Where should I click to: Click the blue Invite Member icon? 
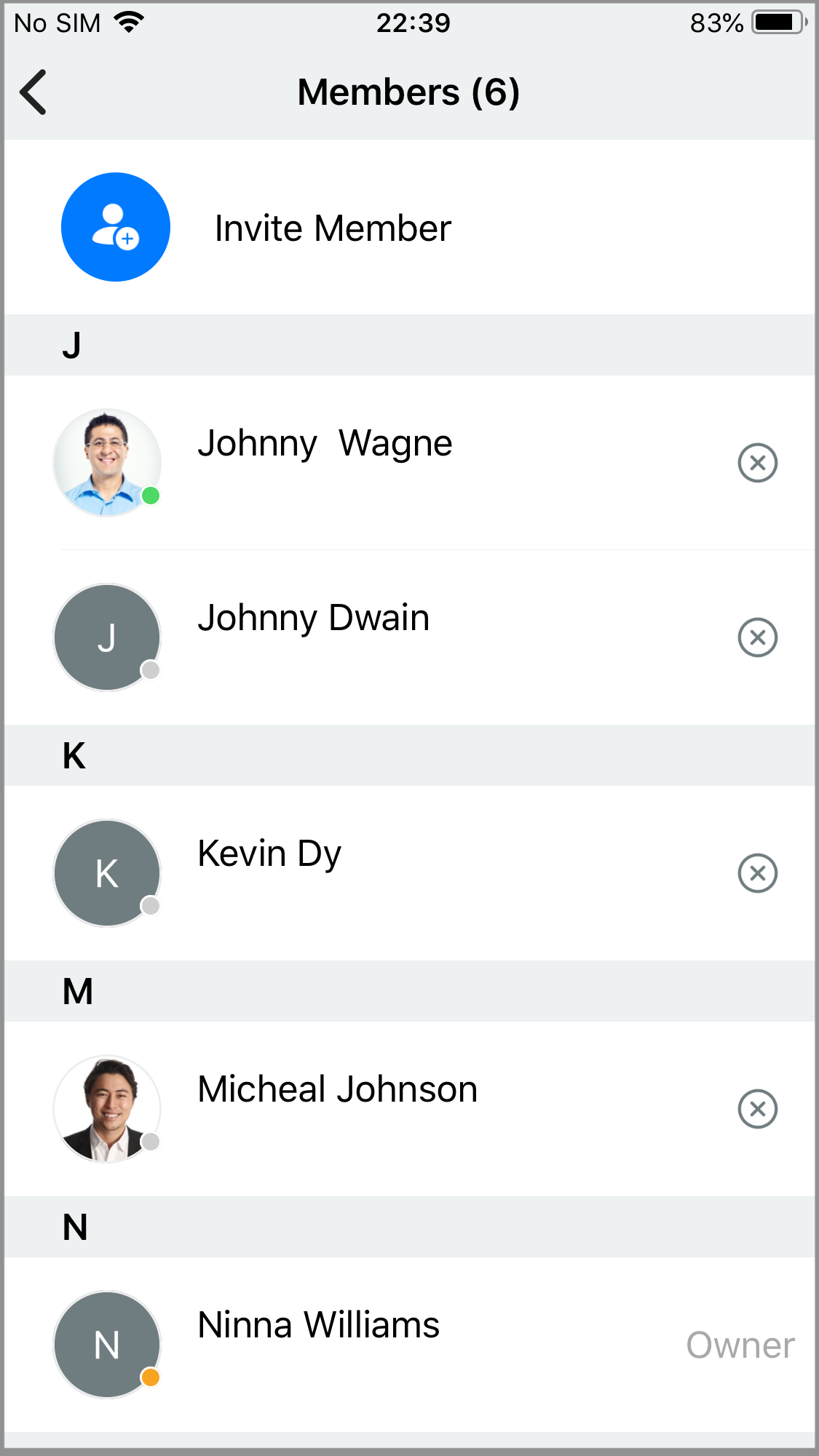pyautogui.click(x=116, y=227)
